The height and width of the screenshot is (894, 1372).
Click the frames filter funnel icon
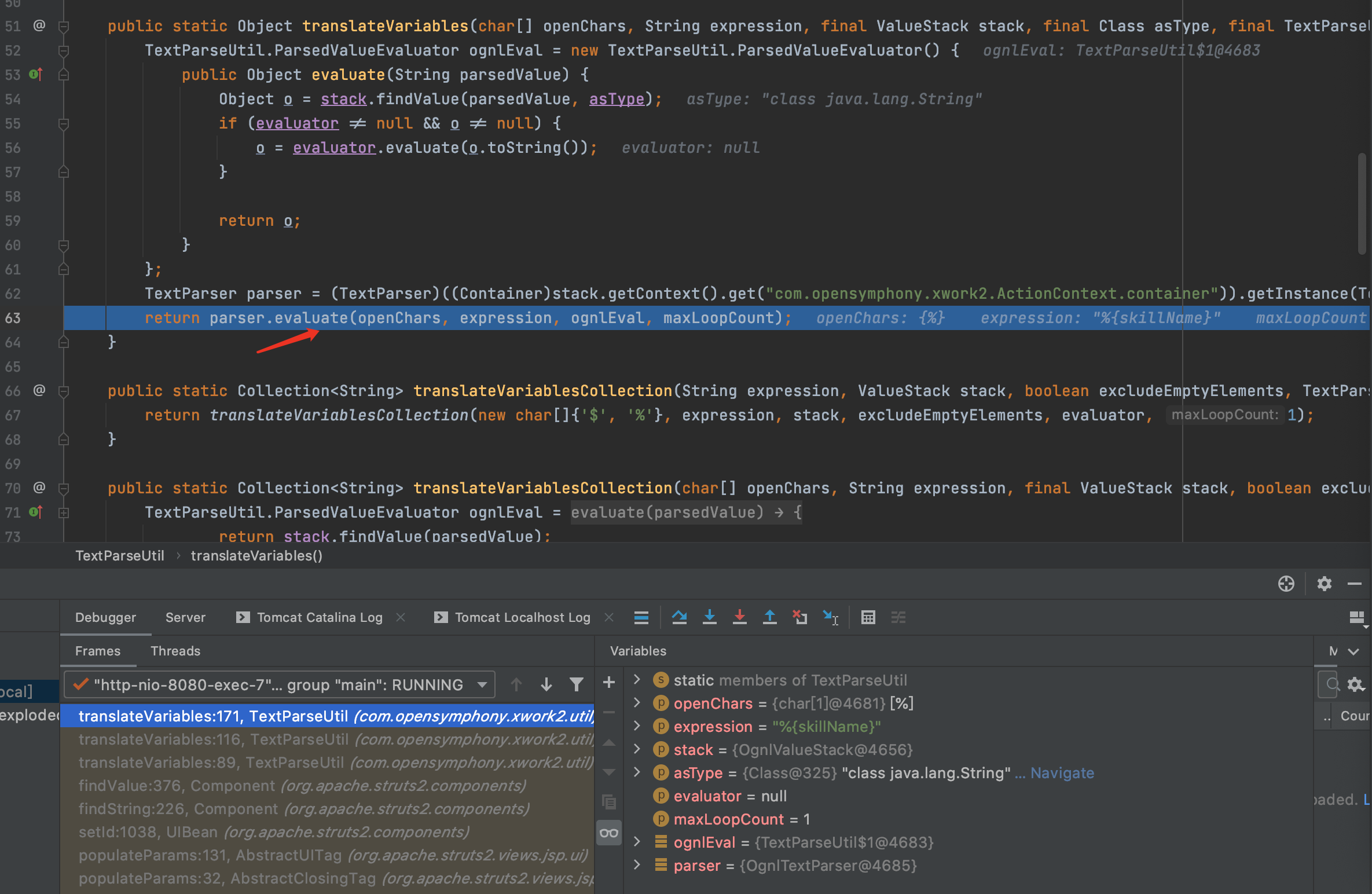point(576,685)
